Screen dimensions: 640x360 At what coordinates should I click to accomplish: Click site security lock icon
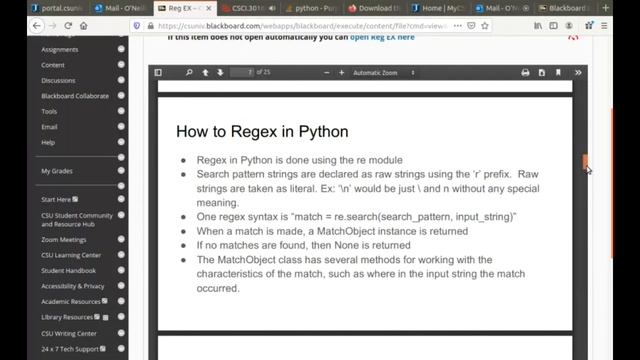coord(151,26)
